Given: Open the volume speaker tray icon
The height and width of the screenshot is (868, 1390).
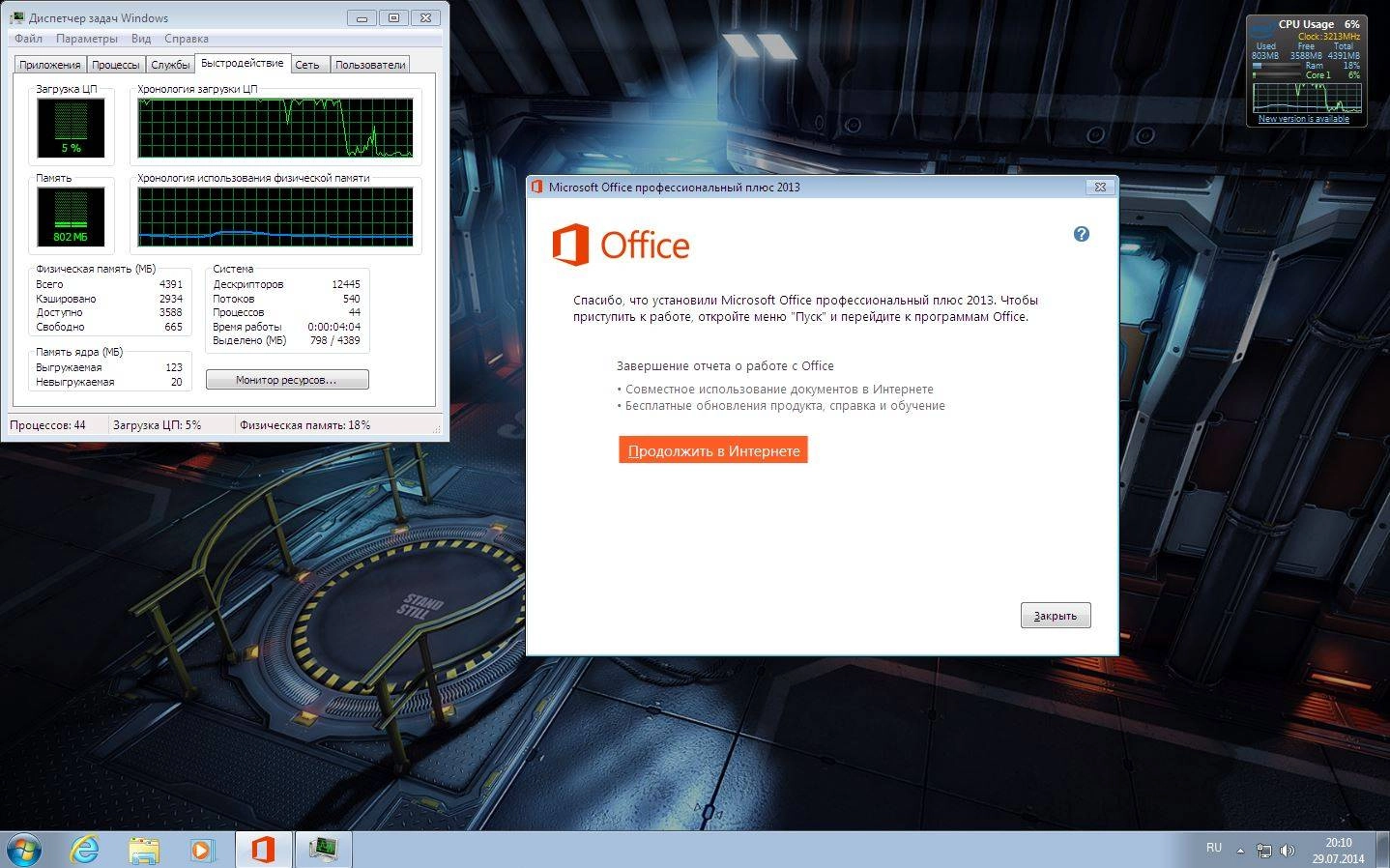Looking at the screenshot, I should tap(1287, 851).
